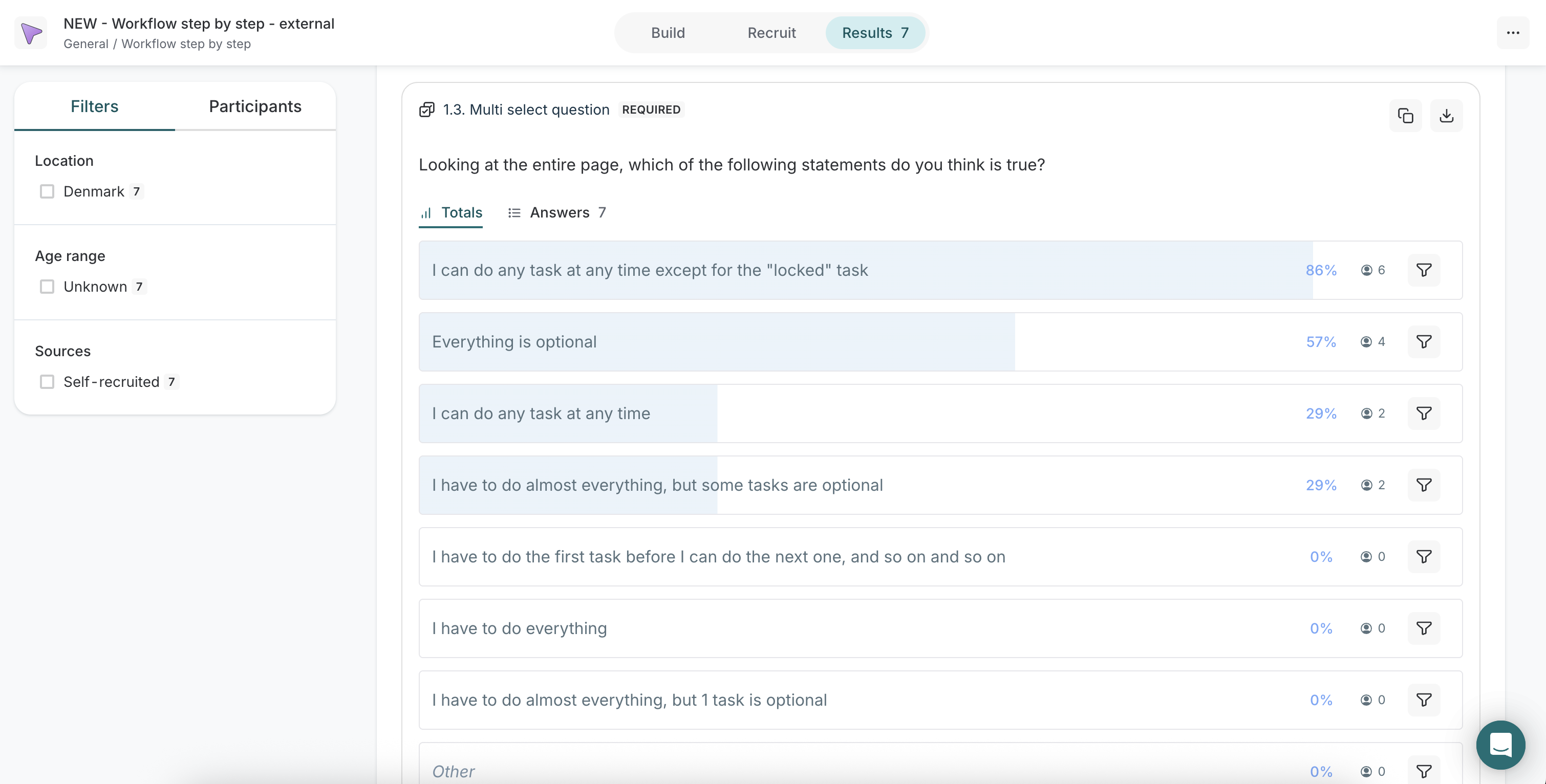
Task: Filter by 'Everything is optional' answer
Action: pyautogui.click(x=1424, y=342)
